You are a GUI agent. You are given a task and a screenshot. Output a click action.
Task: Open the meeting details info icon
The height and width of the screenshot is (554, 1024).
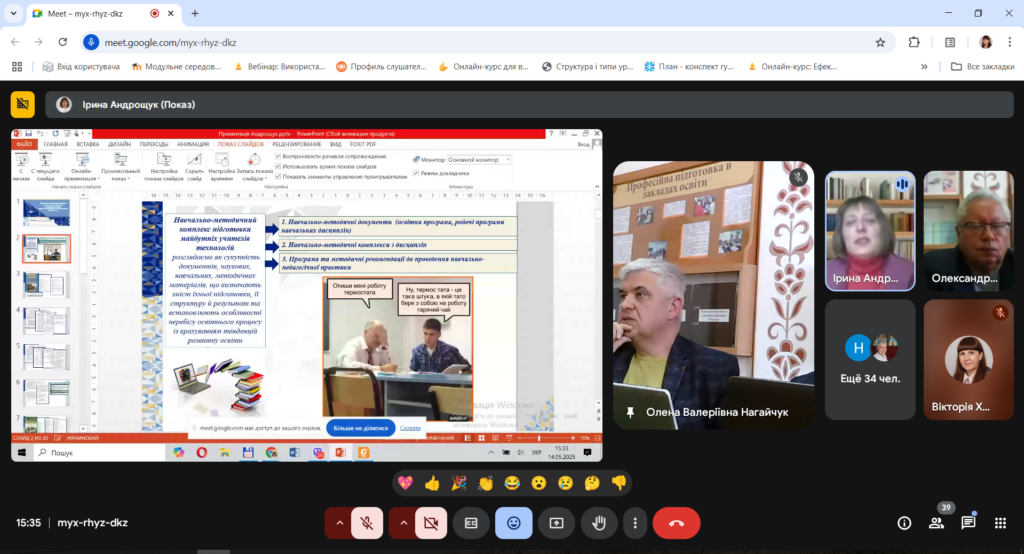(x=904, y=523)
